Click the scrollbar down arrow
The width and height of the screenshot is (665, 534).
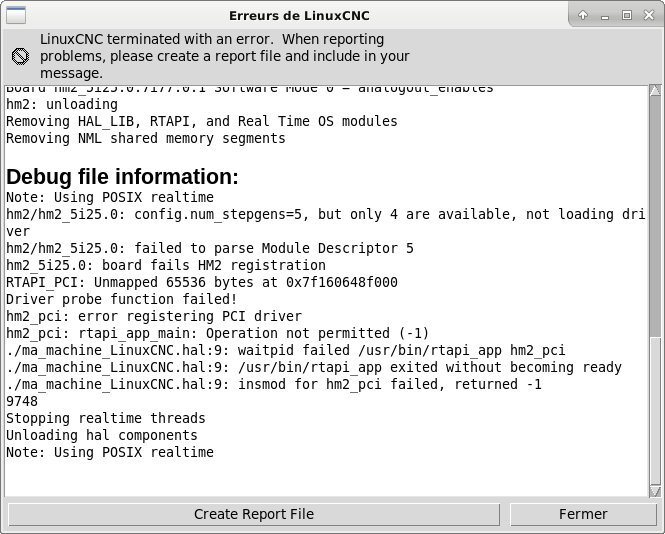655,492
